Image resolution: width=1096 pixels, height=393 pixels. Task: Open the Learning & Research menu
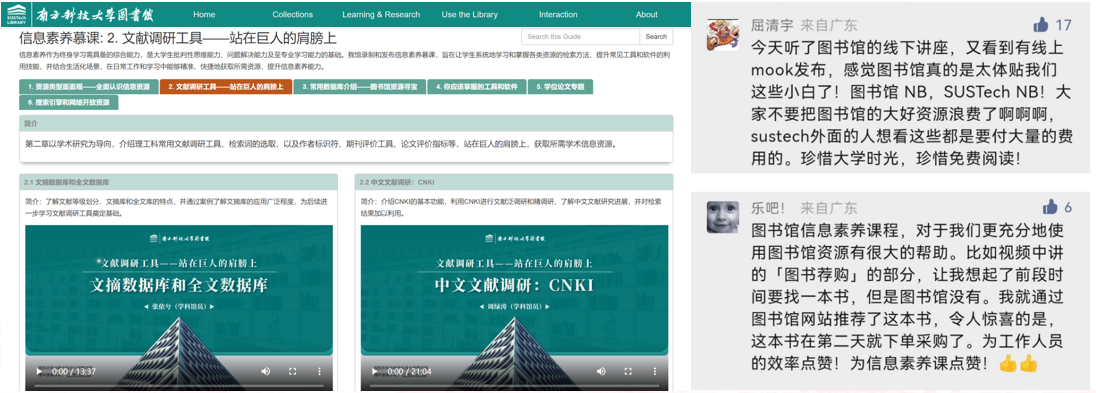pos(381,14)
